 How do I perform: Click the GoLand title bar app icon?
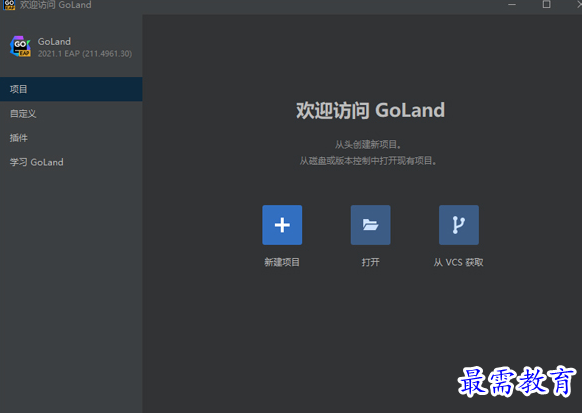point(9,5)
